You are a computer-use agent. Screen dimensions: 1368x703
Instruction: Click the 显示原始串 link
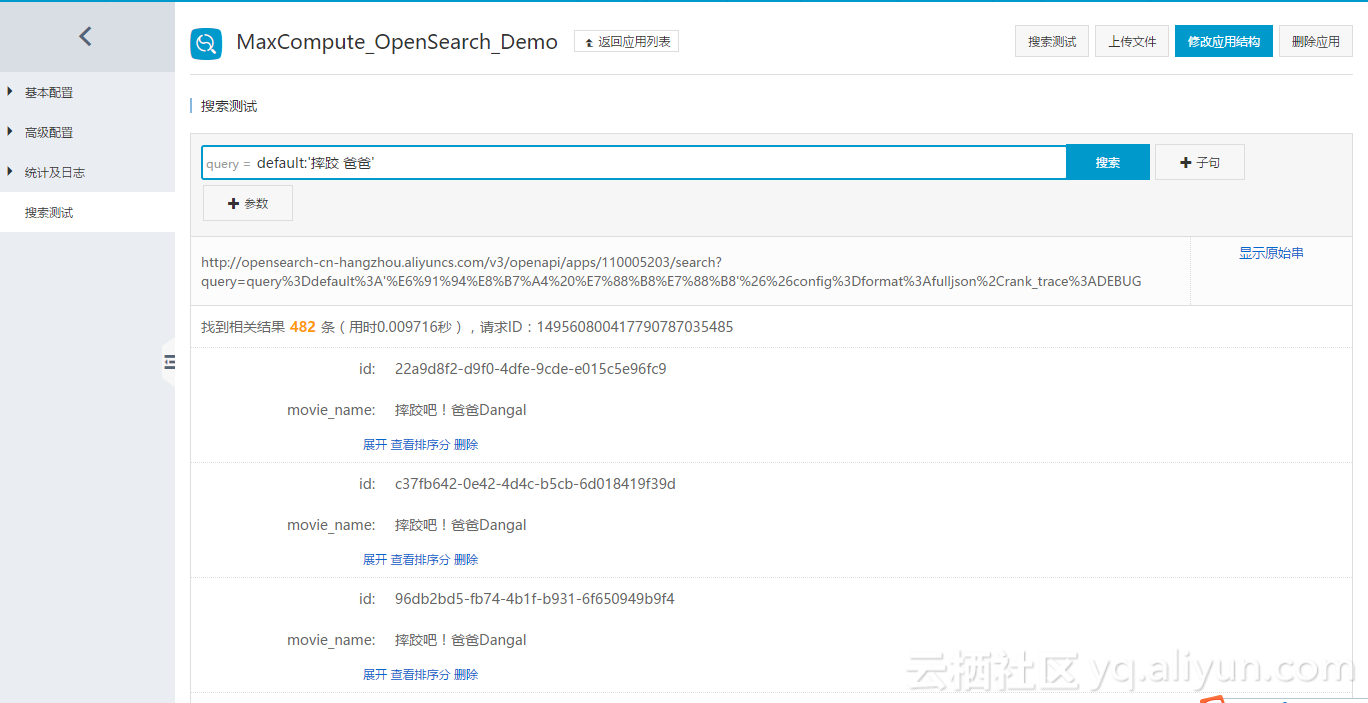pyautogui.click(x=1271, y=253)
